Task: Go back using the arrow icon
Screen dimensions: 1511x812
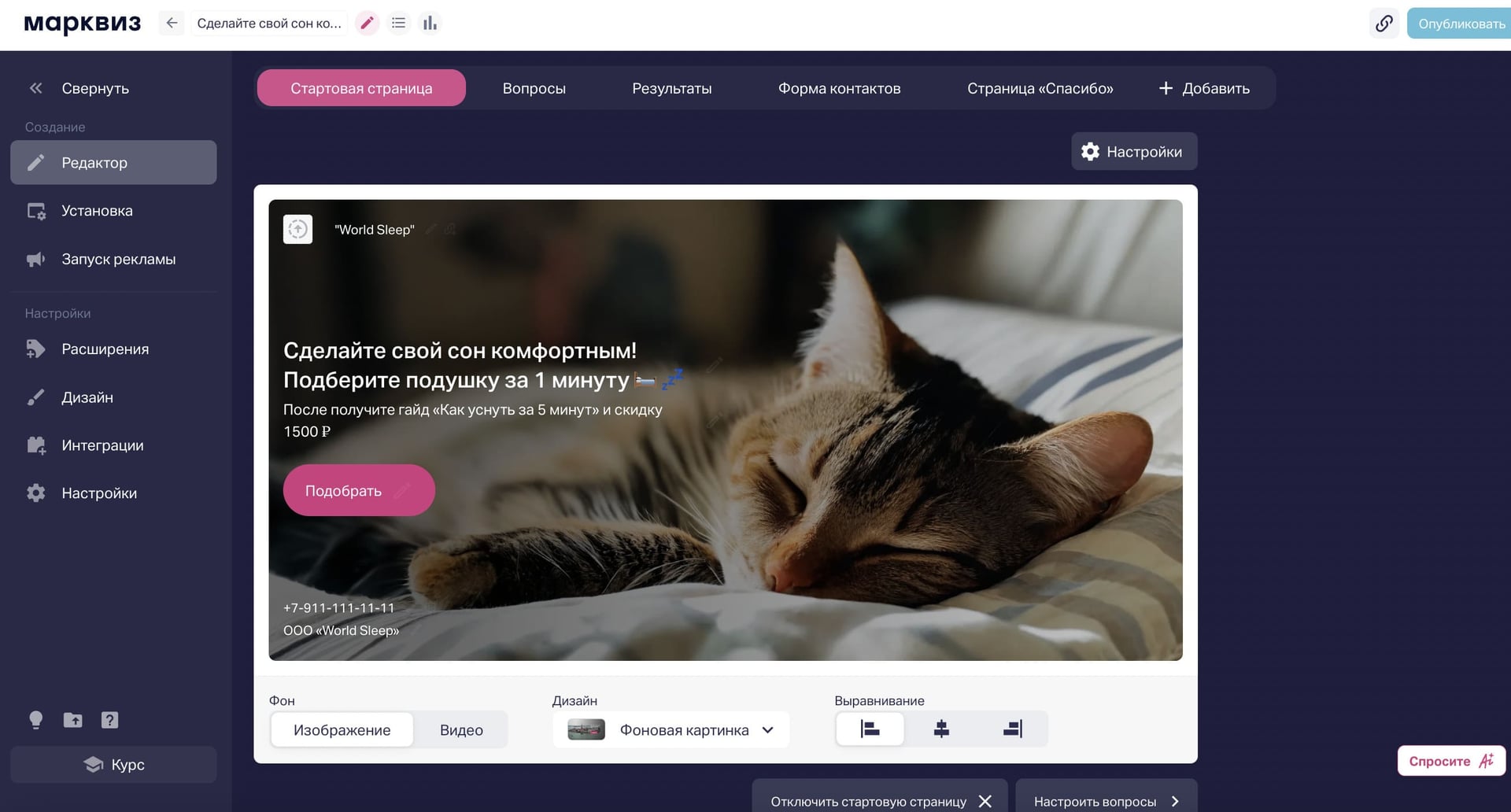Action: (x=172, y=24)
